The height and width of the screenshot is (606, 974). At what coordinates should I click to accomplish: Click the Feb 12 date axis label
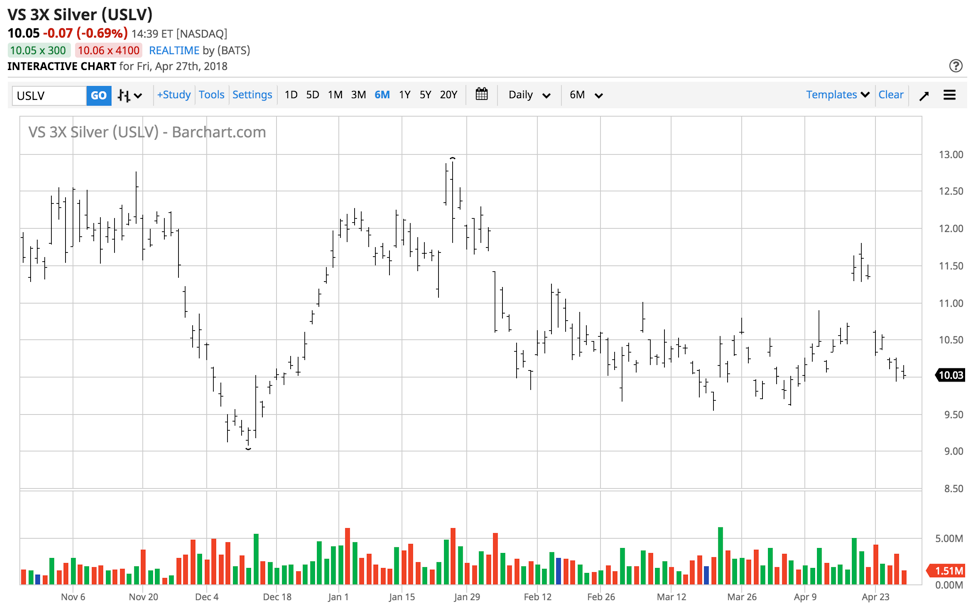point(537,597)
